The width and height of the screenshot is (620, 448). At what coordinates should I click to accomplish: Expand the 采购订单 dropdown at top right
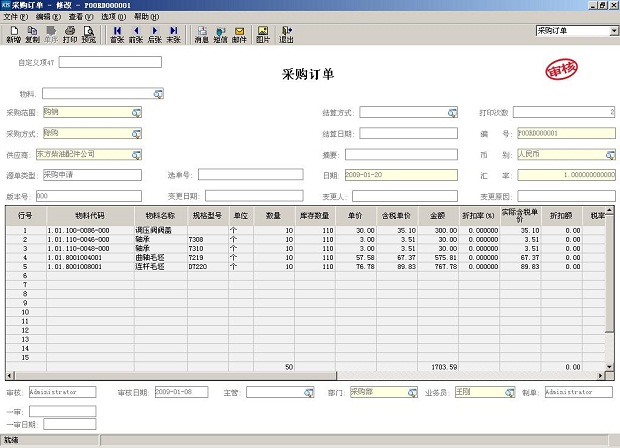(613, 31)
